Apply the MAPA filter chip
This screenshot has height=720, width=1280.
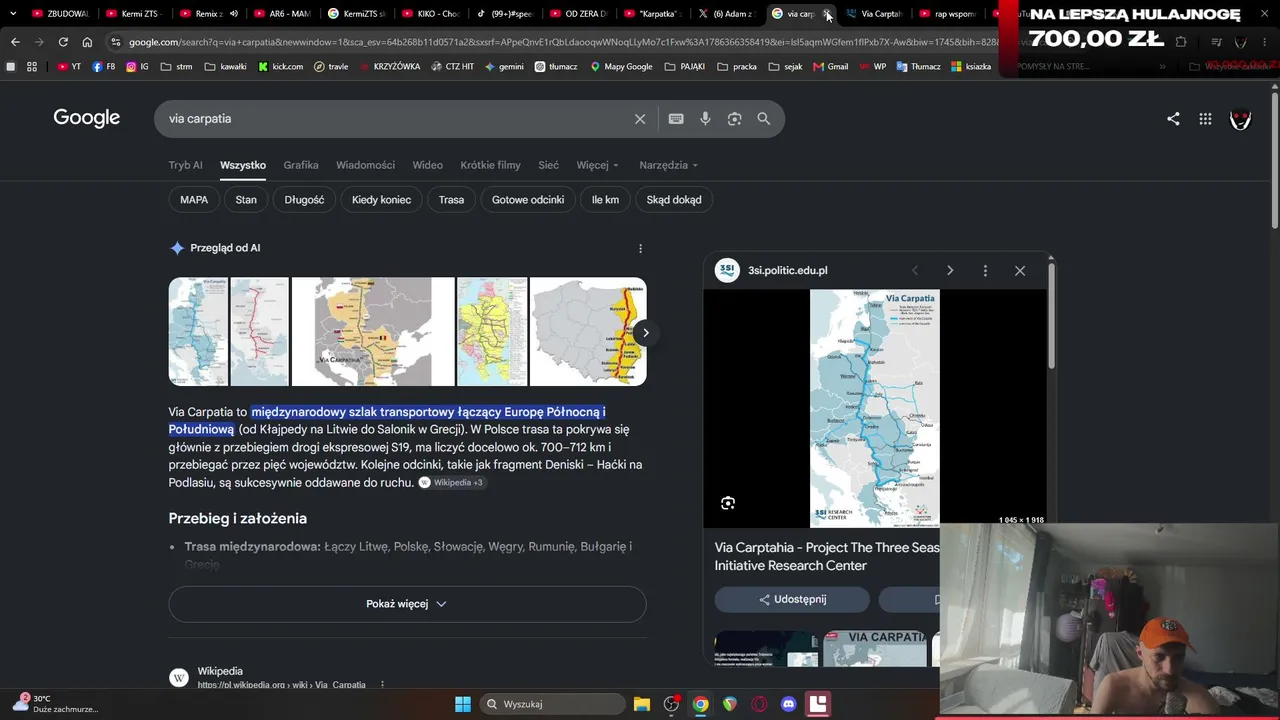[194, 200]
